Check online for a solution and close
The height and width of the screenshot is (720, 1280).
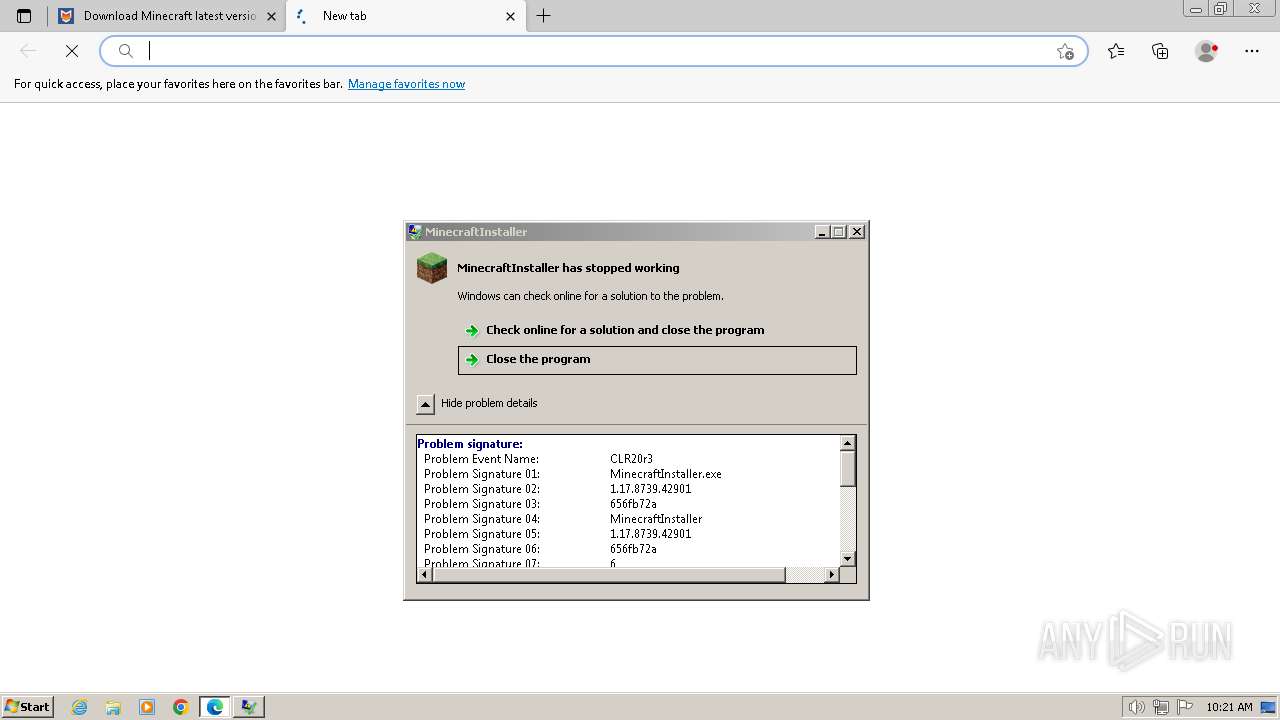pos(657,330)
